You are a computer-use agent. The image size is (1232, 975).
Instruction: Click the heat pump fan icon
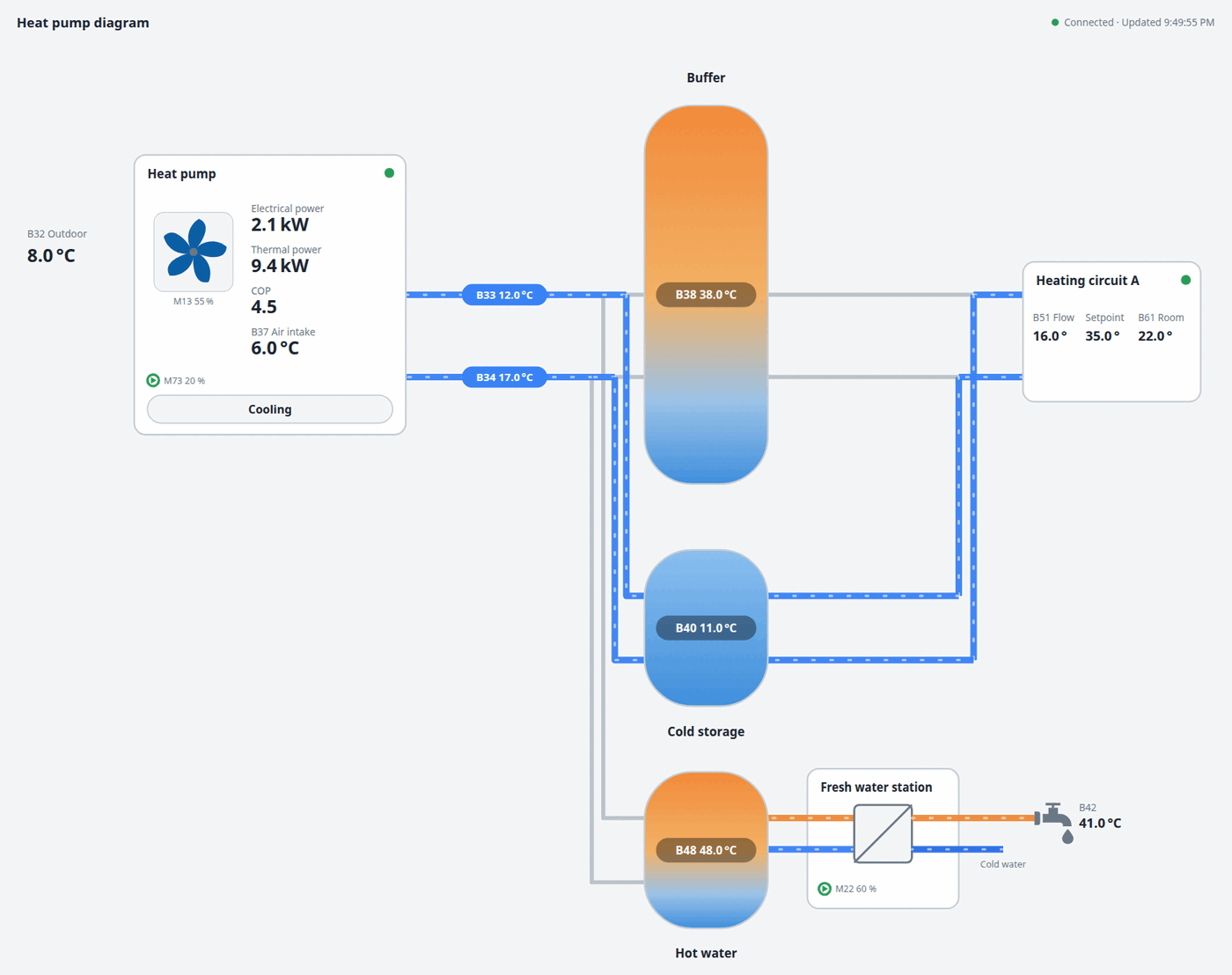click(x=194, y=252)
